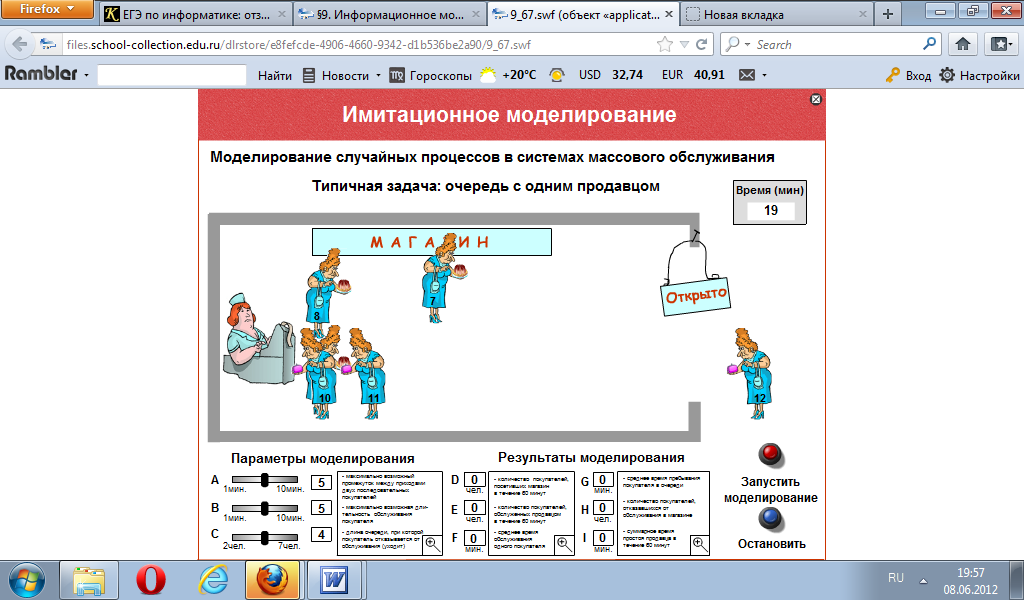This screenshot has width=1024, height=600.
Task: Open a new tab with plus button
Action: click(x=888, y=14)
